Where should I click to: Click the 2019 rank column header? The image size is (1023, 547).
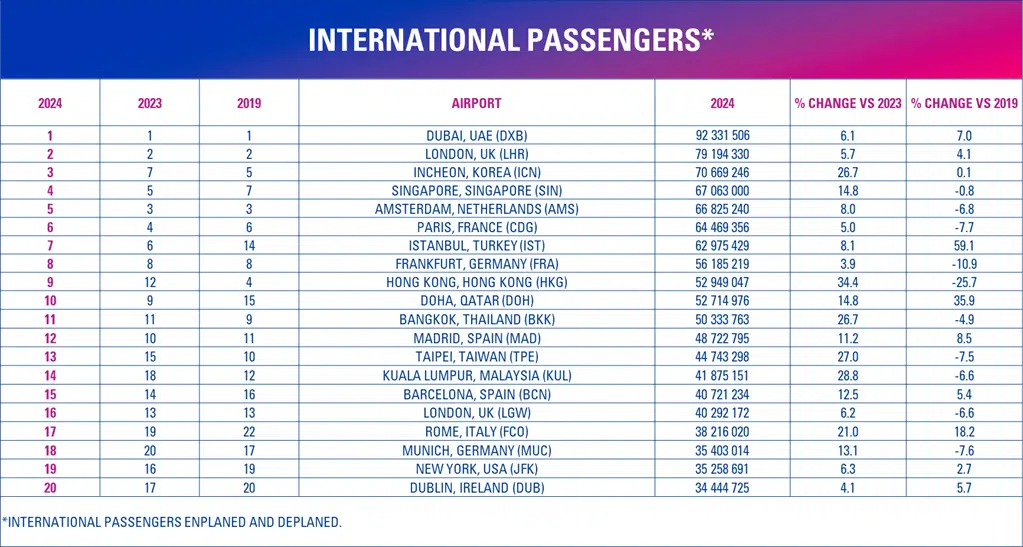click(x=249, y=103)
